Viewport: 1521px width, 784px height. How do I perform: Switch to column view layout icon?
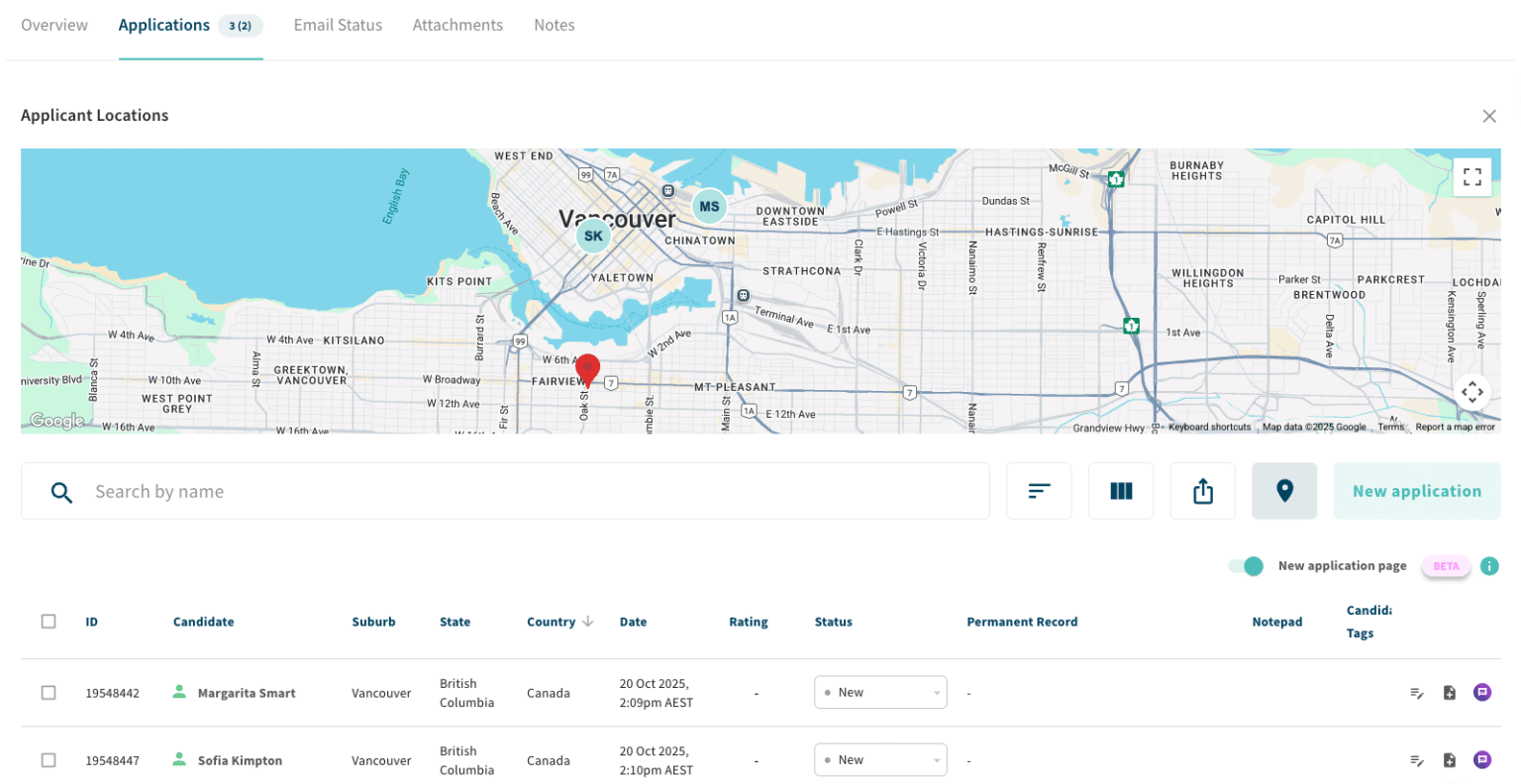[x=1121, y=490]
